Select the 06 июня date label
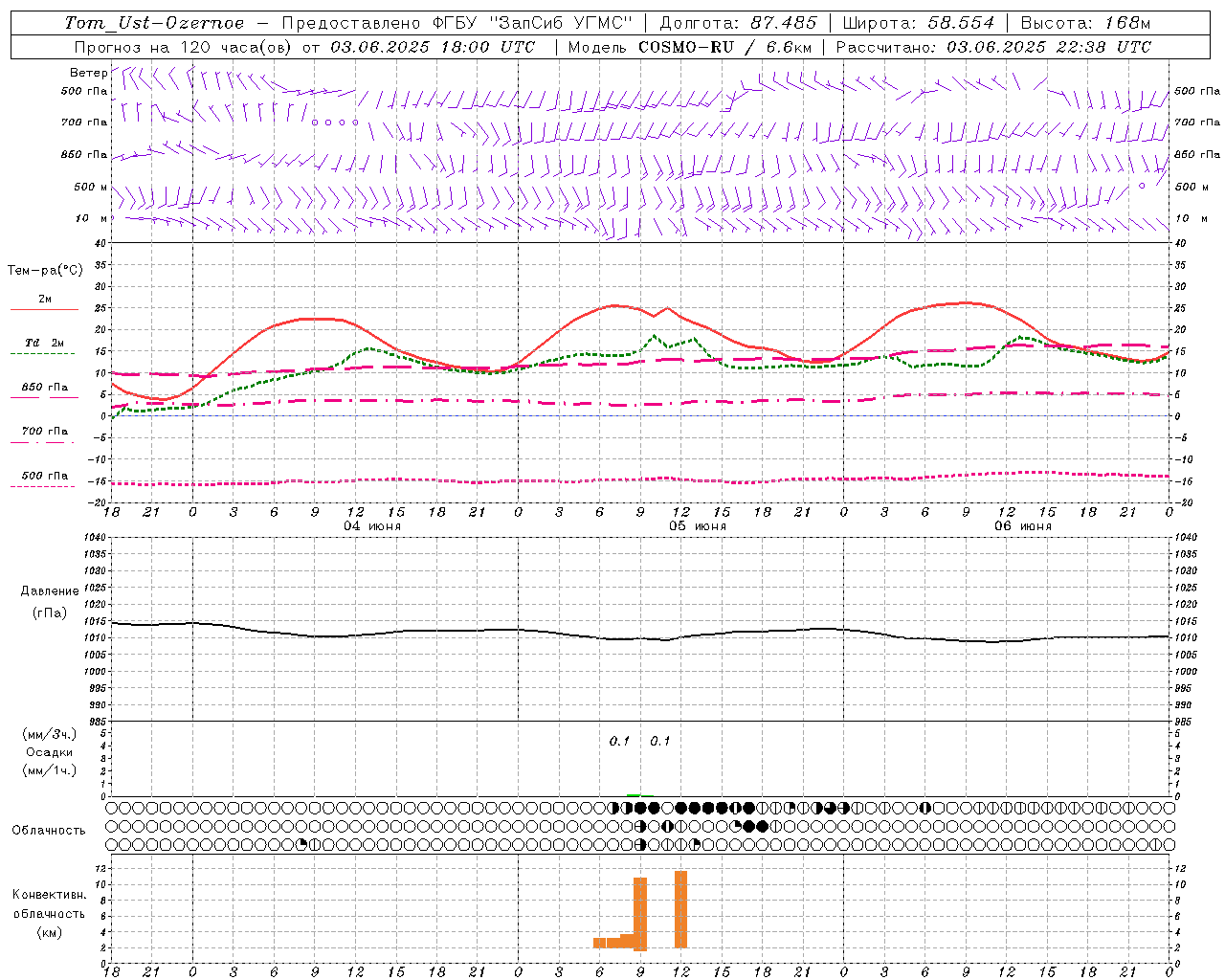Viewport: 1225px width, 980px height. coord(1023,526)
